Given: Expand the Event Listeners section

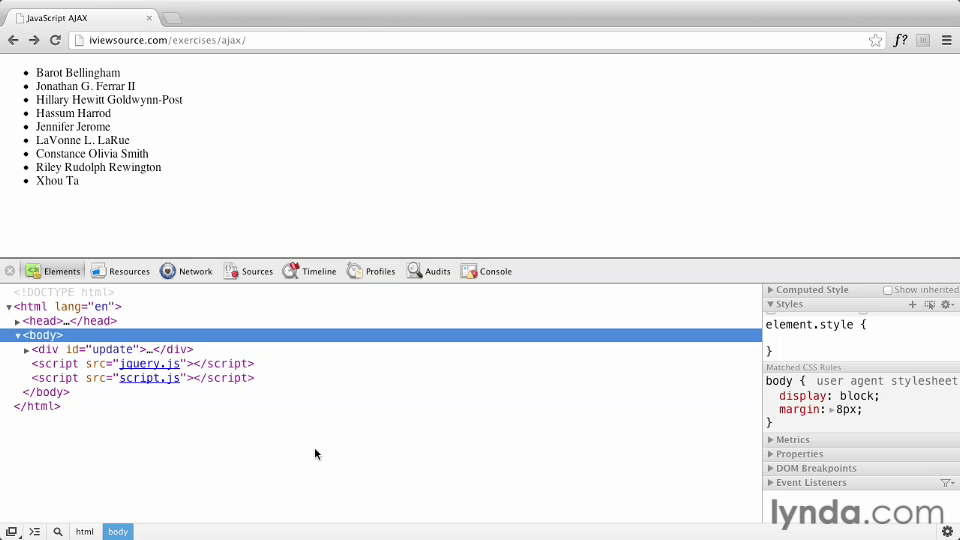Looking at the screenshot, I should click(770, 482).
